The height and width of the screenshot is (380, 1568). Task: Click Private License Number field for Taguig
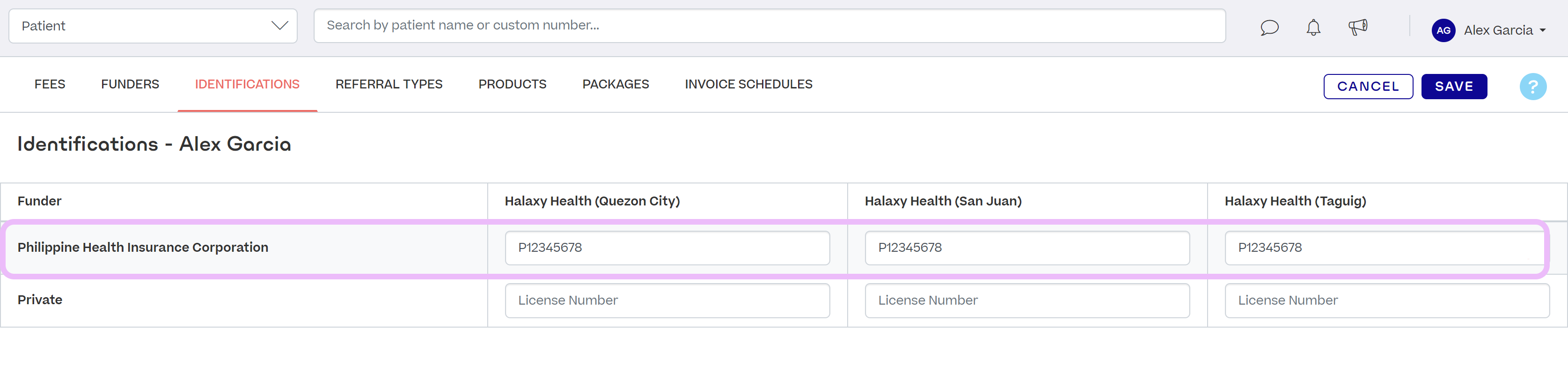tap(1386, 300)
